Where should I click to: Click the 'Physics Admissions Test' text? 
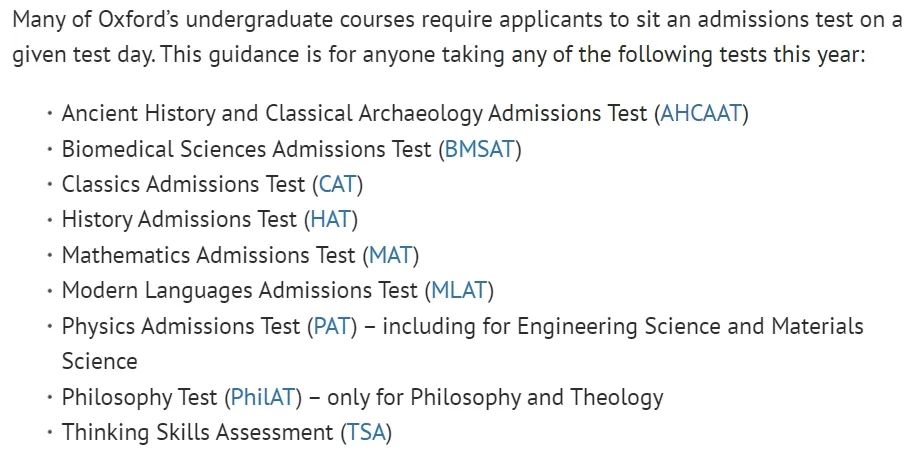[x=180, y=326]
